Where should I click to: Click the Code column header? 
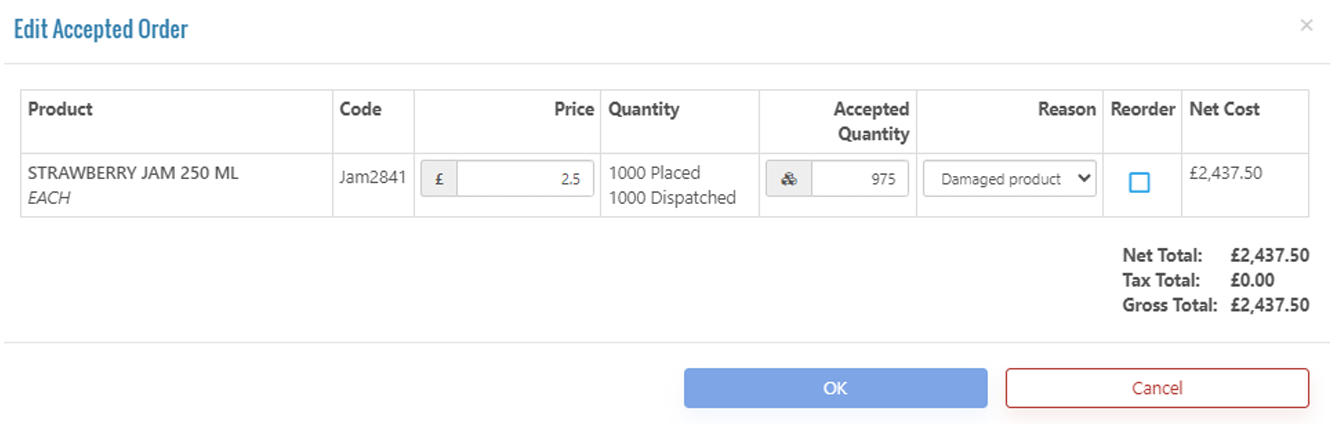[x=360, y=109]
